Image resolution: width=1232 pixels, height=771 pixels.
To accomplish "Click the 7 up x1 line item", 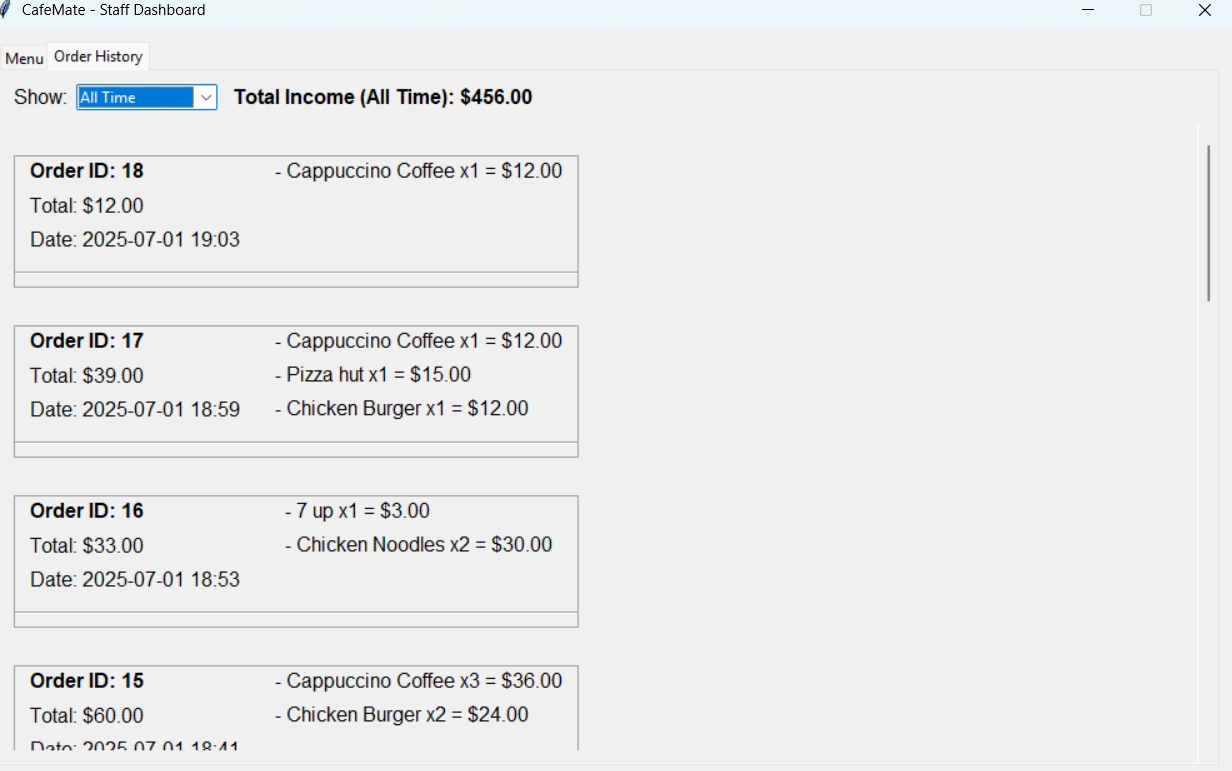I will tap(357, 511).
